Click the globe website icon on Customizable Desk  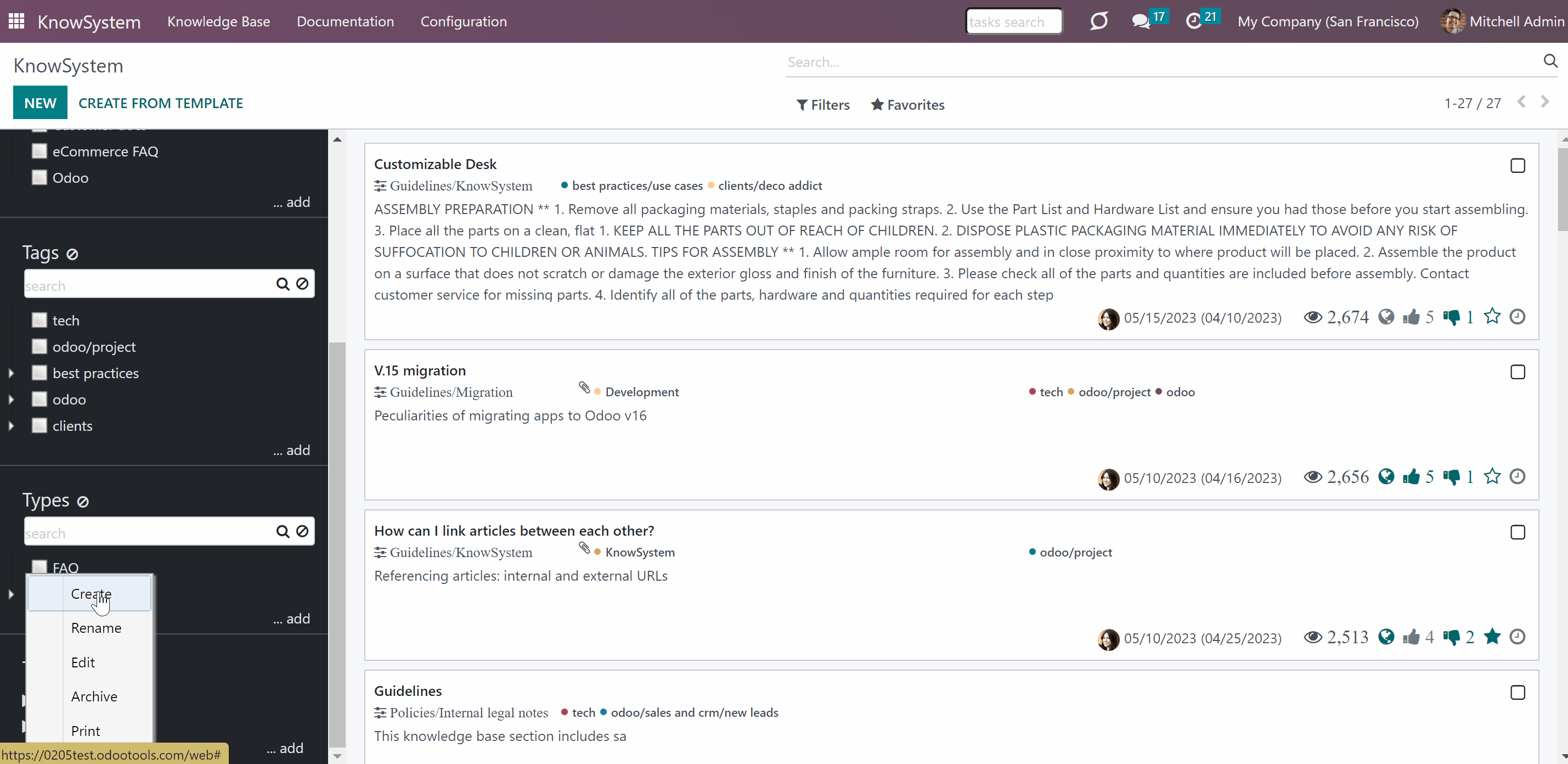point(1386,317)
